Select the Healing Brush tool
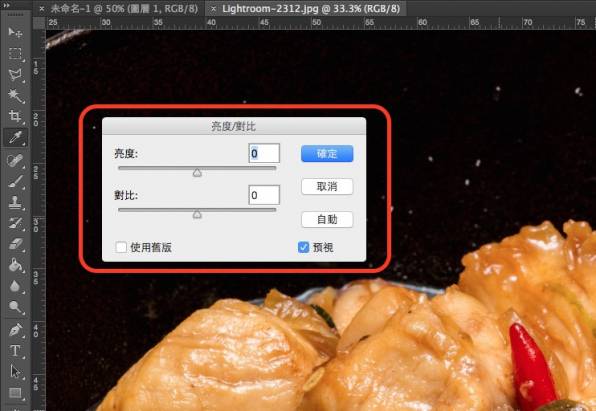 click(15, 160)
